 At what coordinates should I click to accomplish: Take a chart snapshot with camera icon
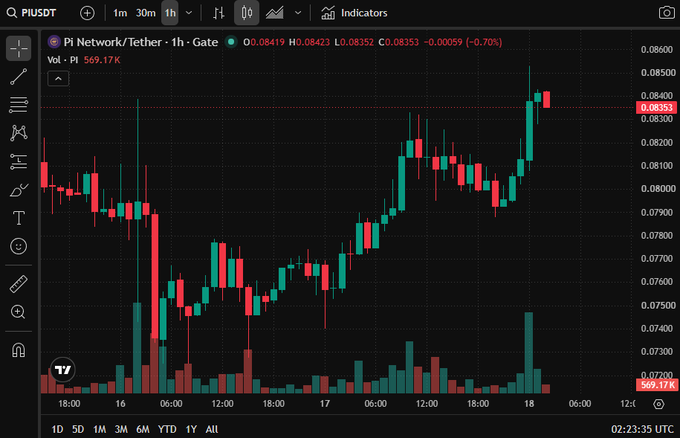pyautogui.click(x=667, y=13)
